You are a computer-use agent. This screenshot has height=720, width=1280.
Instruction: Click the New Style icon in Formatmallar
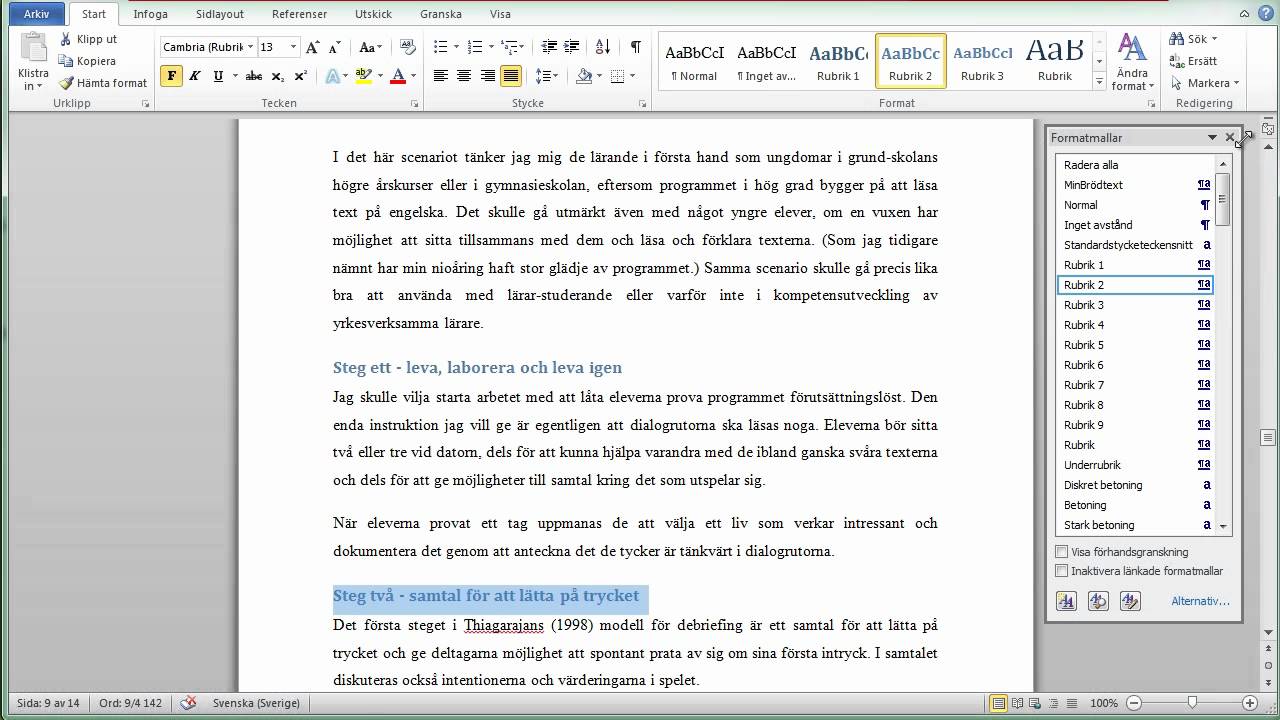coord(1066,601)
